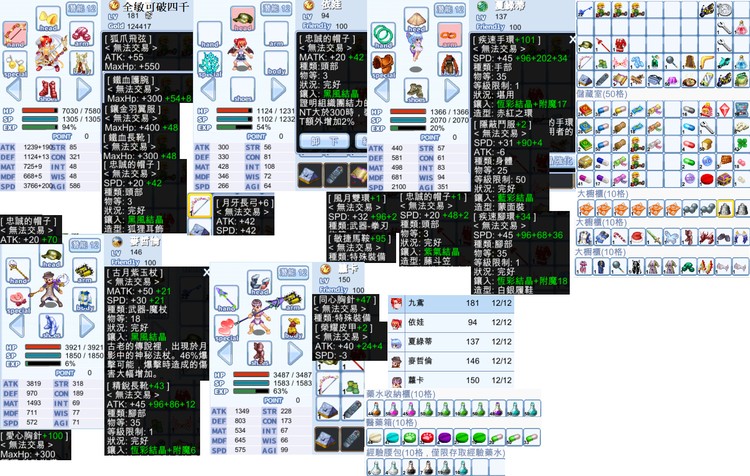750x476 pixels.
Task: Select the straw hat in Lv137 head slot
Action: [x=416, y=20]
